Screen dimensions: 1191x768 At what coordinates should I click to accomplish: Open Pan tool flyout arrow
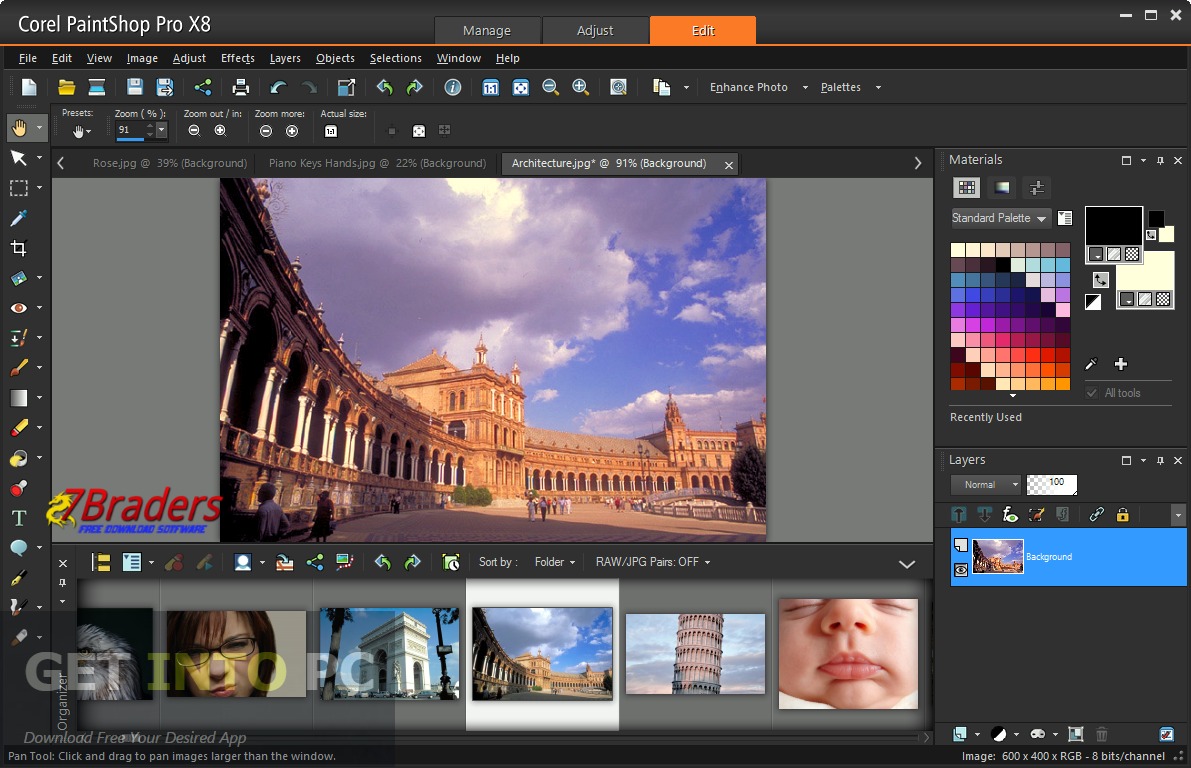(39, 128)
